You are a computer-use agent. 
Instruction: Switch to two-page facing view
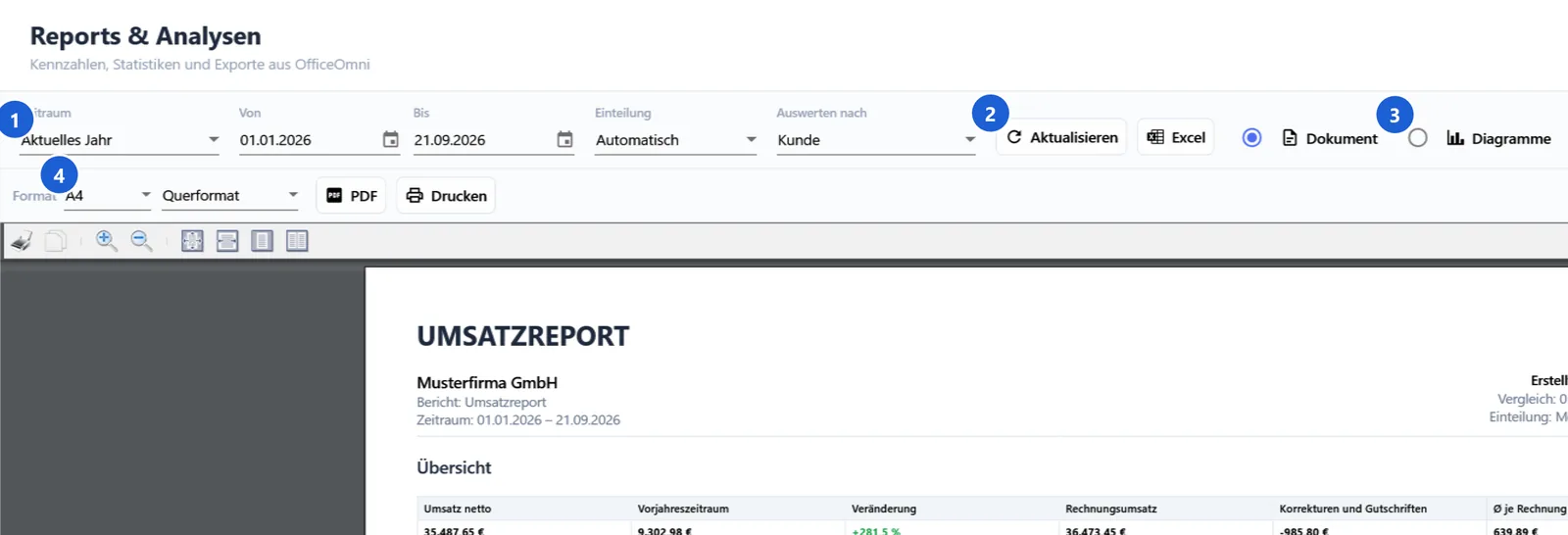pyautogui.click(x=297, y=241)
